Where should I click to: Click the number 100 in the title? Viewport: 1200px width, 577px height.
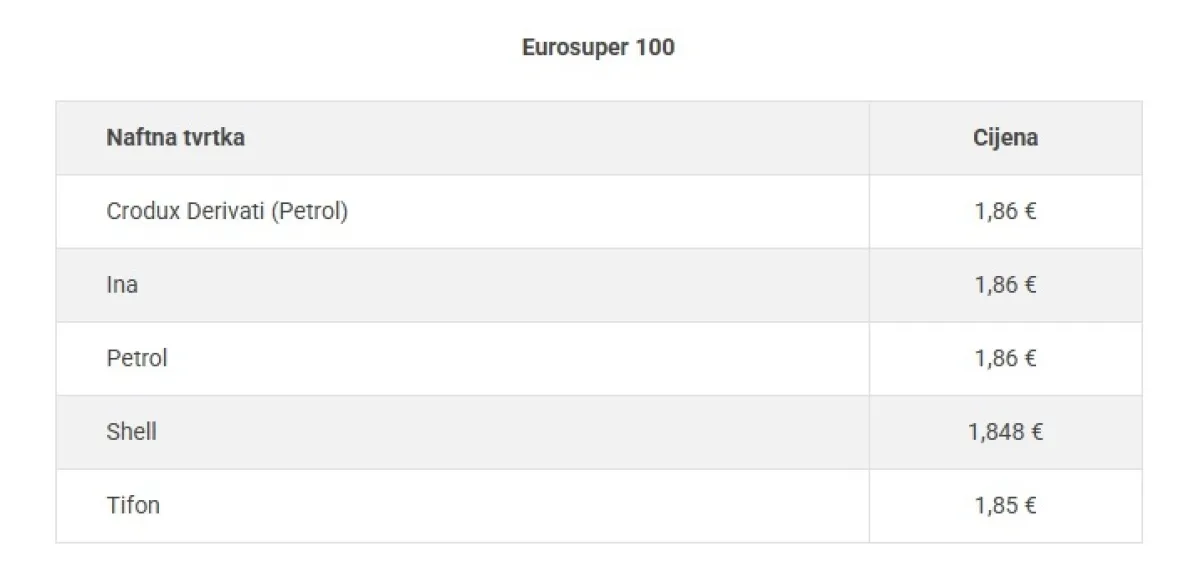tap(655, 47)
